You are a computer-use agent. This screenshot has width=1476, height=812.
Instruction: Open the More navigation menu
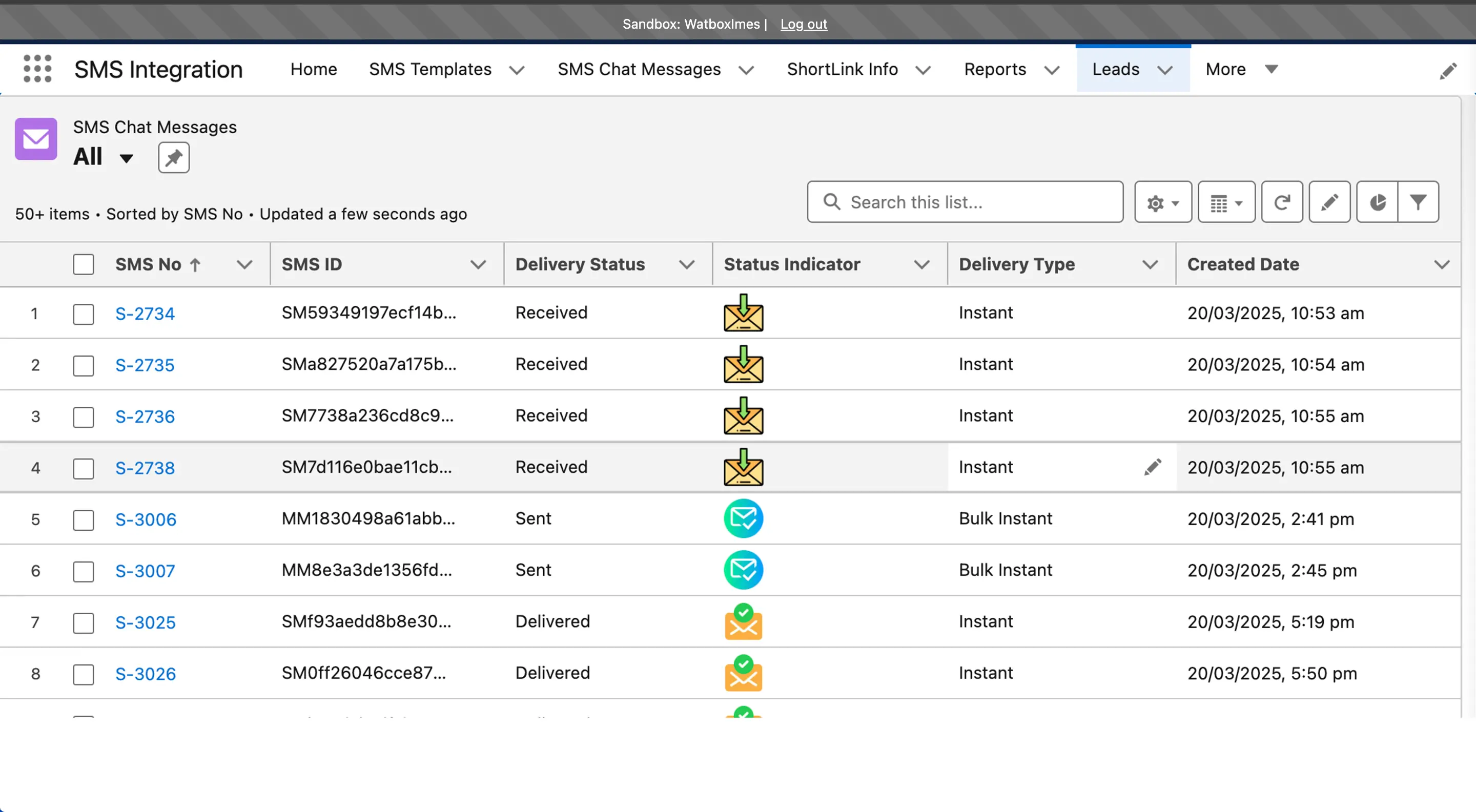pyautogui.click(x=1242, y=69)
